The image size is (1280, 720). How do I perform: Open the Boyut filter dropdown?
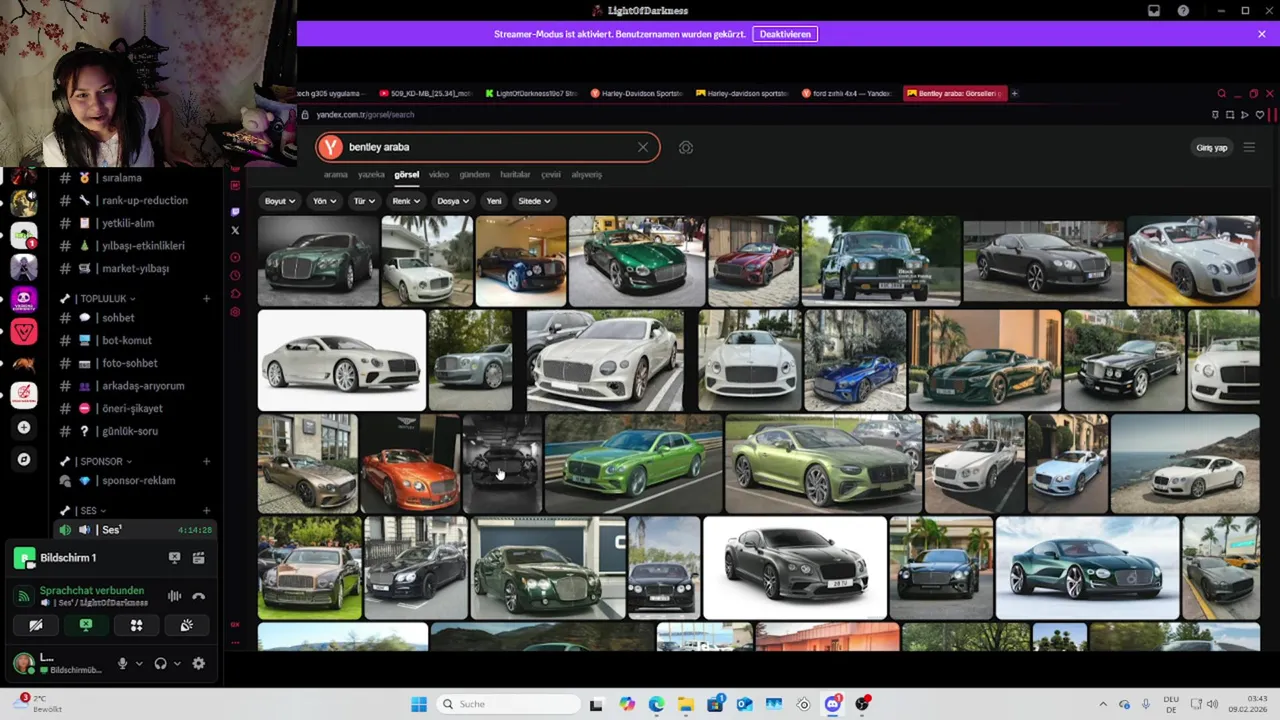279,201
